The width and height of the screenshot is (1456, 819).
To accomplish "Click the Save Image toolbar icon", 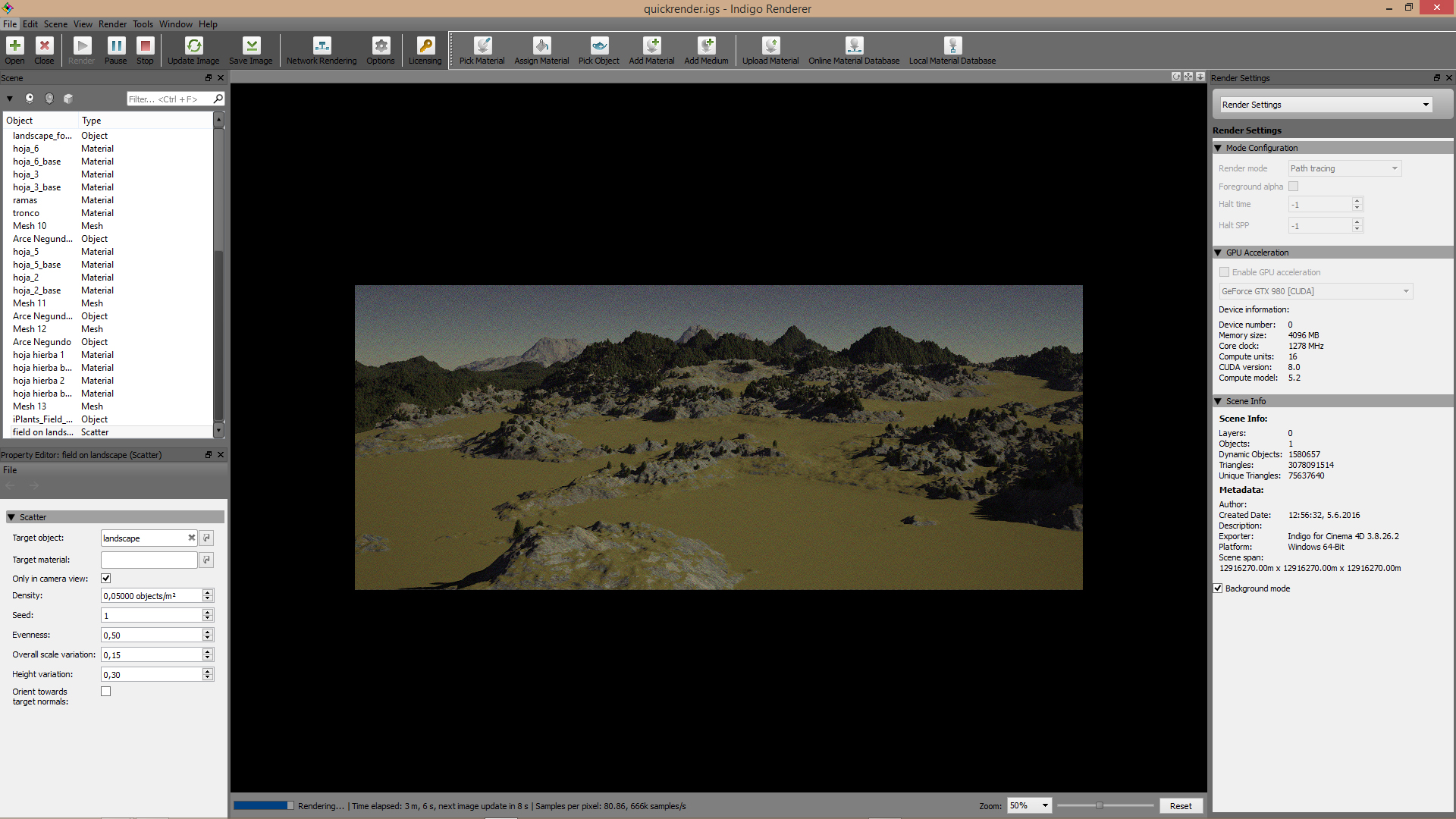I will pos(251,46).
